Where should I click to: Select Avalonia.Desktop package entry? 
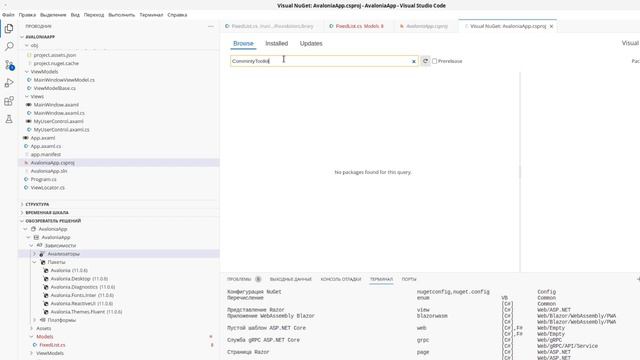coord(79,279)
